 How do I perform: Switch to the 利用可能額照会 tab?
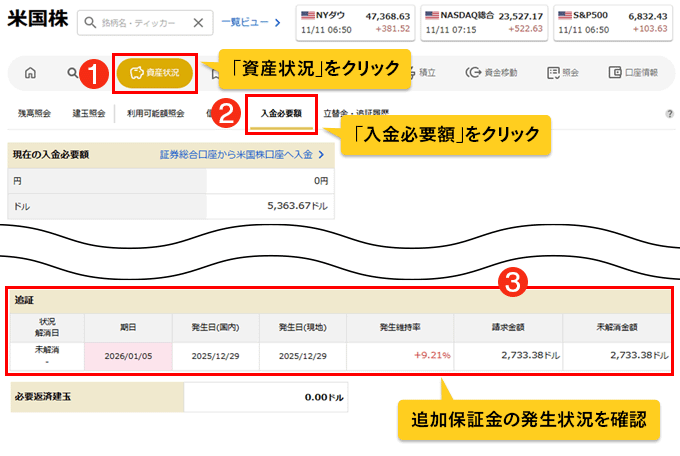point(155,114)
